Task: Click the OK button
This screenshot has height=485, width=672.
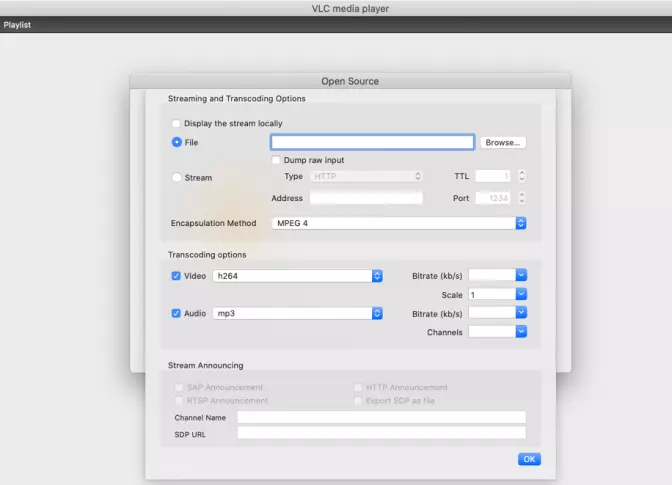Action: click(529, 459)
